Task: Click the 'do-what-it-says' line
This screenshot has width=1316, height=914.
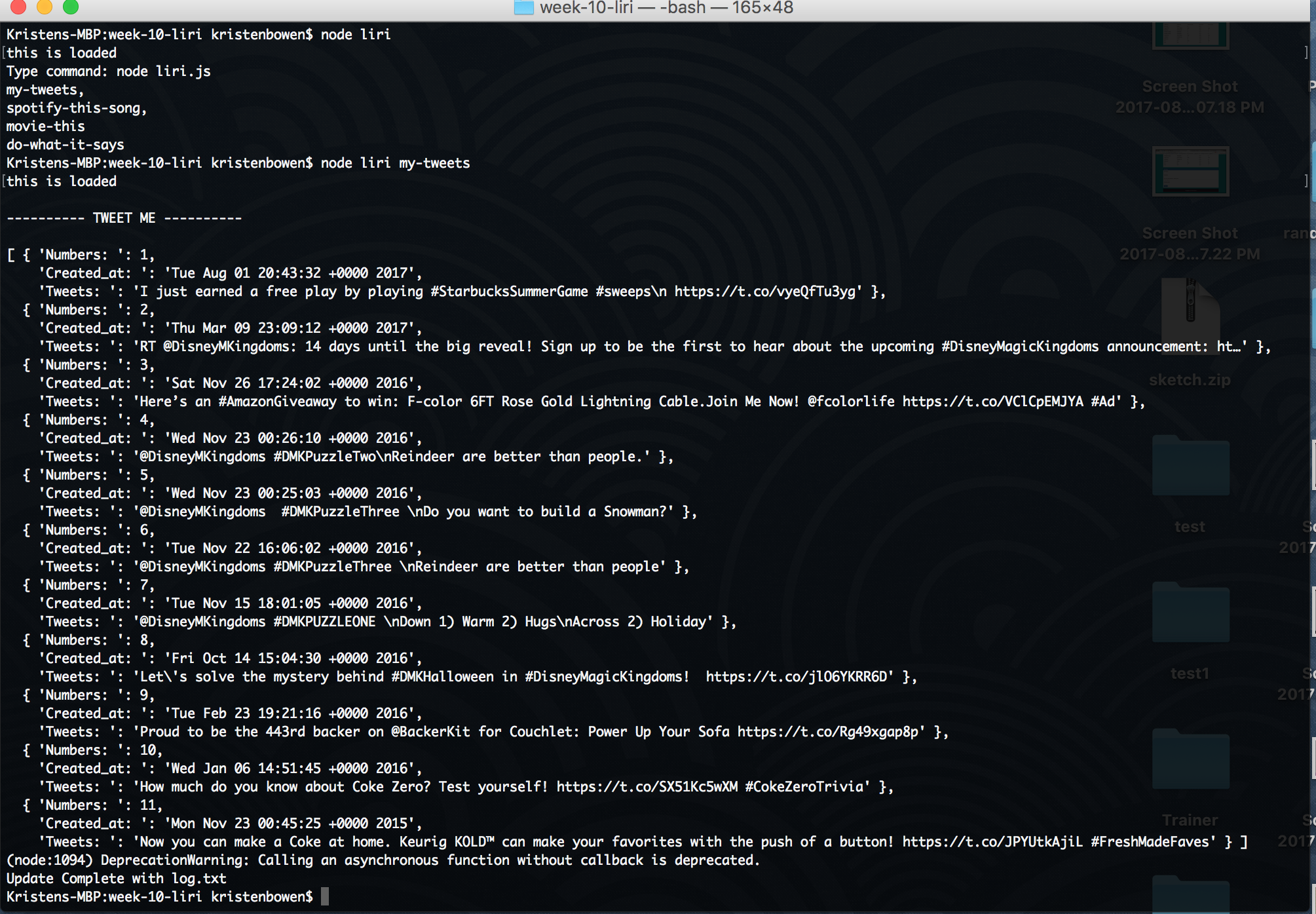Action: (x=66, y=144)
